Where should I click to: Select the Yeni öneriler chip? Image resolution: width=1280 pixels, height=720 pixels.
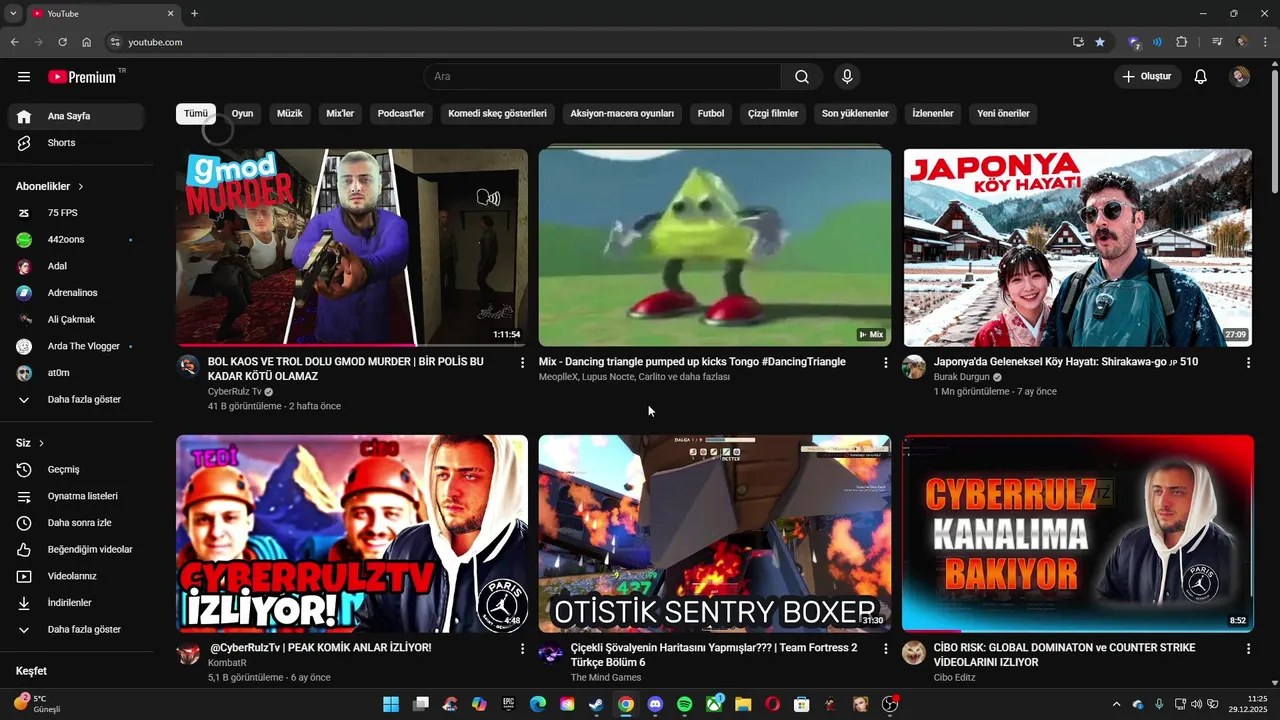coord(1003,114)
